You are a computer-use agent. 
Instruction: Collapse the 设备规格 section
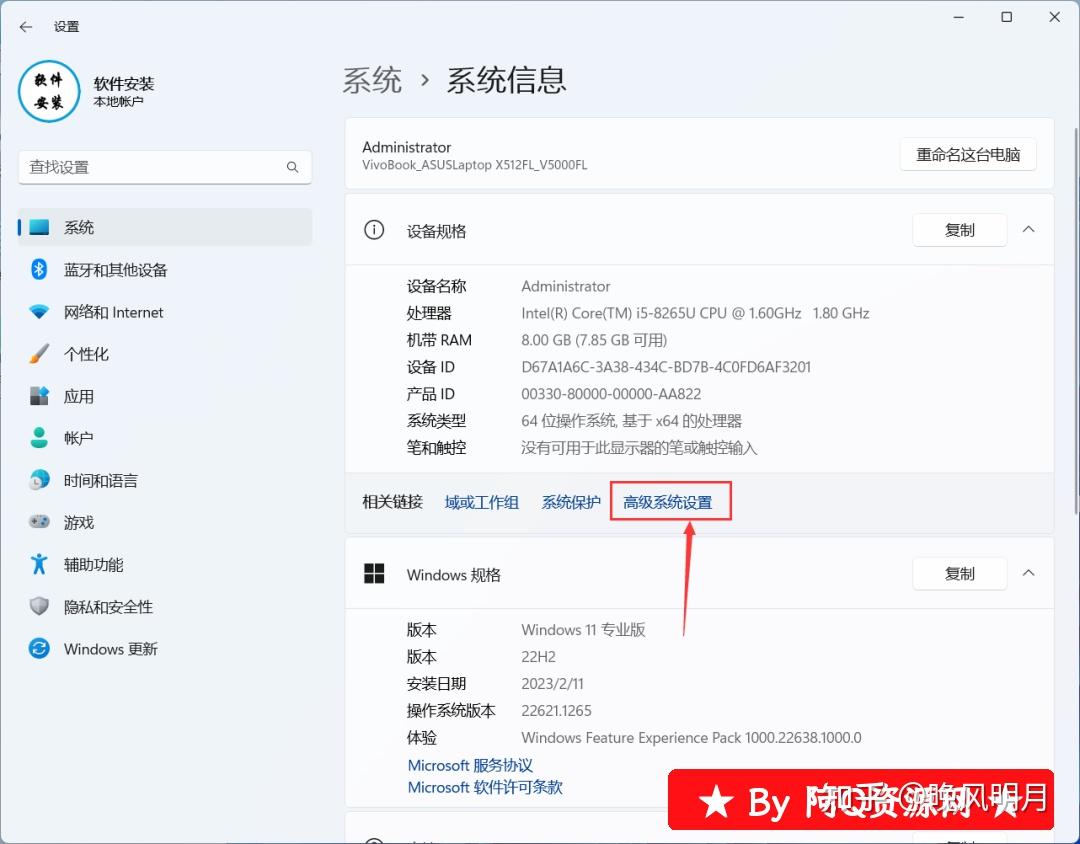coord(1028,229)
